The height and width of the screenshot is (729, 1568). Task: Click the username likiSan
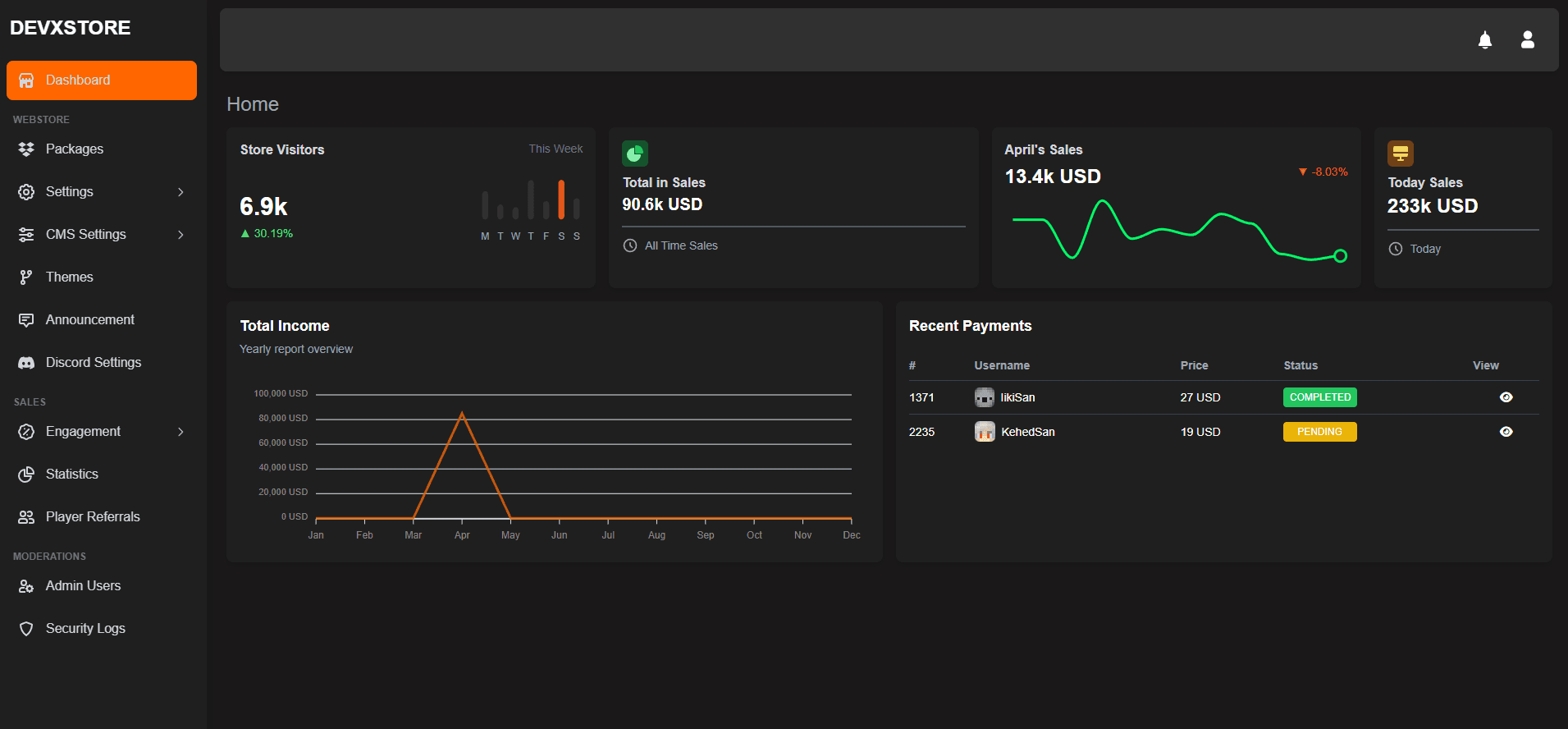coord(1017,397)
